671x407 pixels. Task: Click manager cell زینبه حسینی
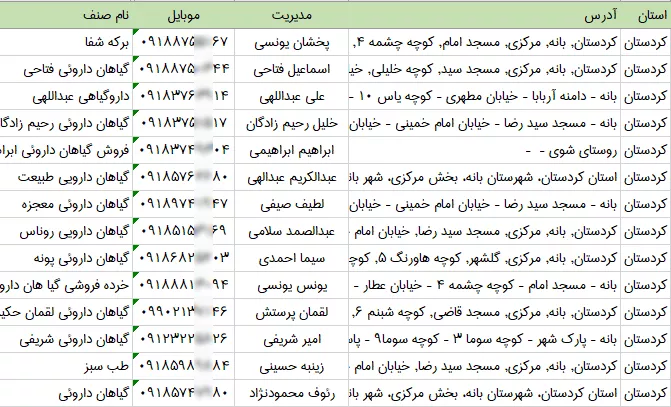[x=292, y=366]
